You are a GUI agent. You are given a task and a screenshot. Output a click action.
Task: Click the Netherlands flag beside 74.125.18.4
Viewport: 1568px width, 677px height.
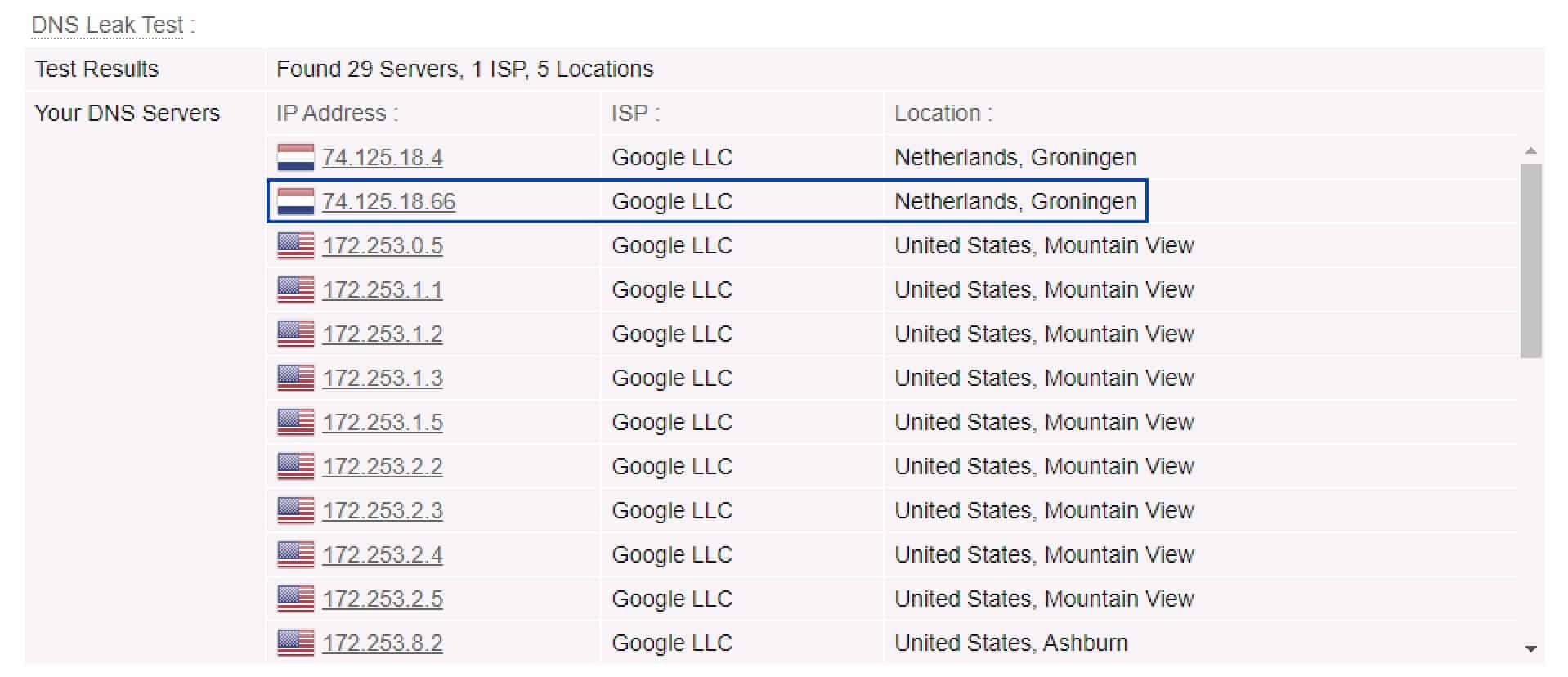(x=295, y=157)
